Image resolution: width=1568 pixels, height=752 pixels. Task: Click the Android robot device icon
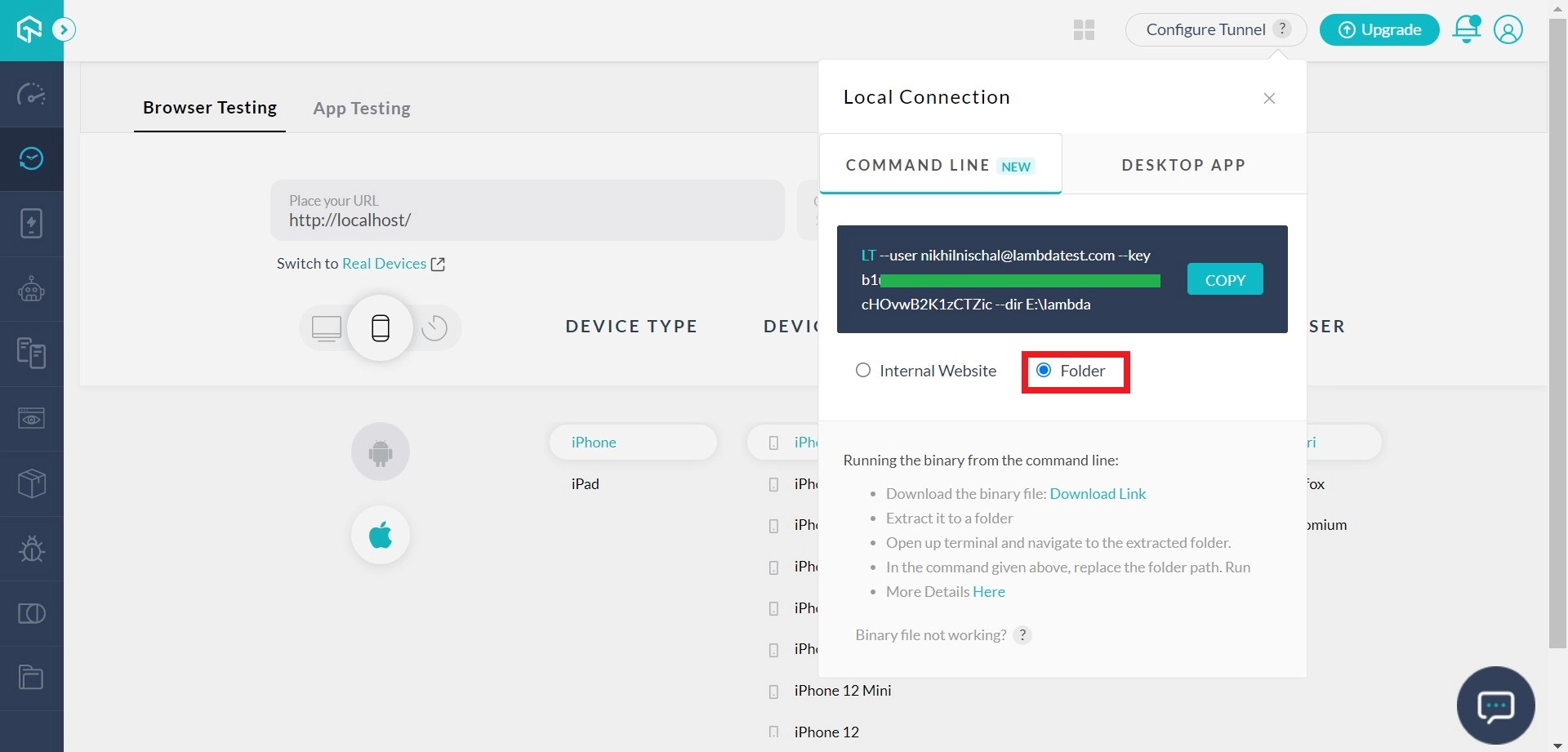(380, 451)
